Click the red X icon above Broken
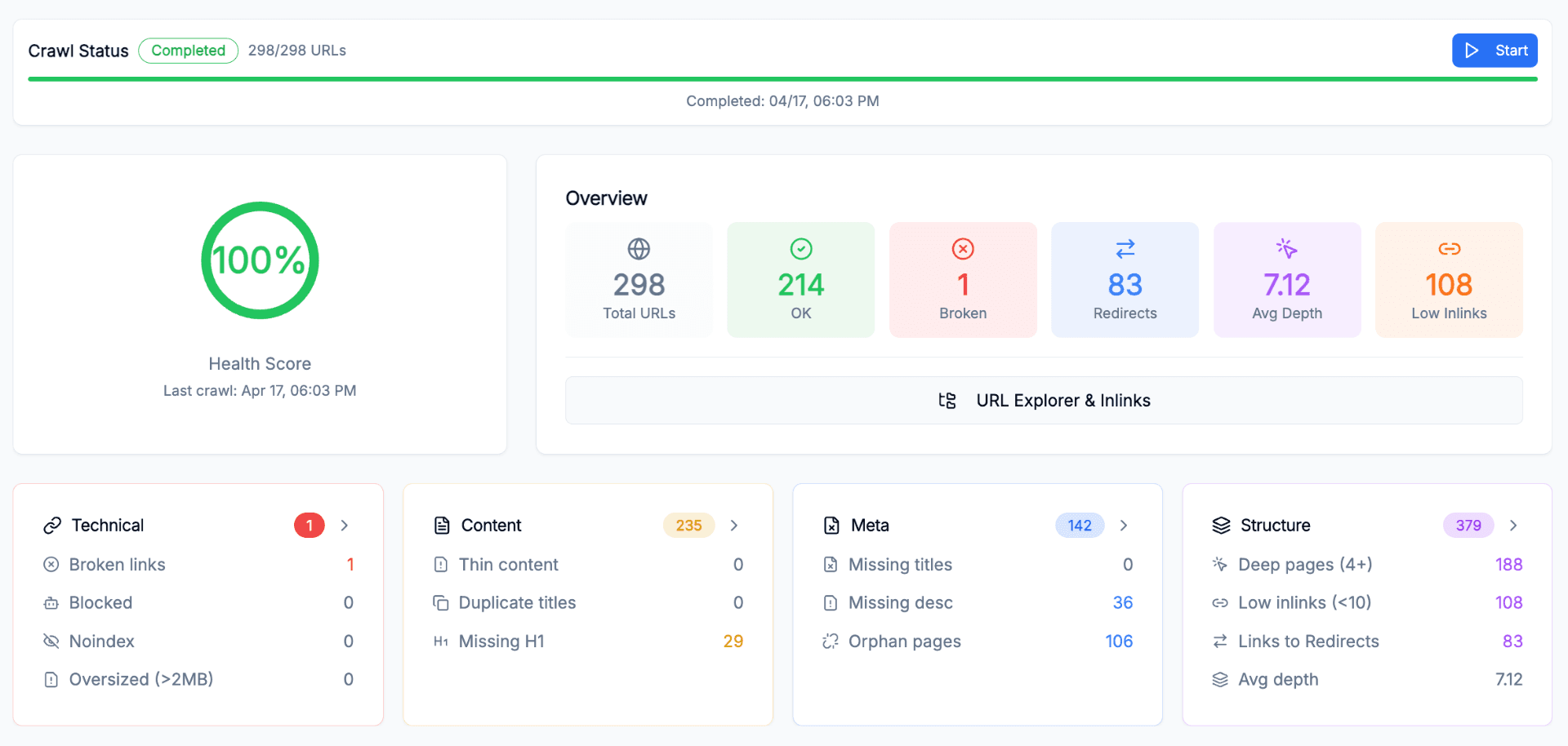Screen dimensions: 1568x746 click(963, 249)
